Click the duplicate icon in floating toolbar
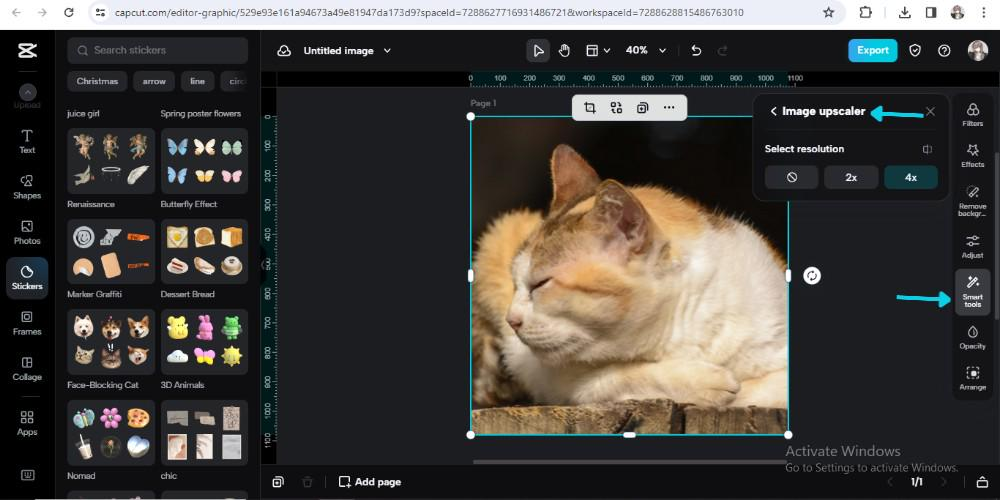 click(x=642, y=108)
